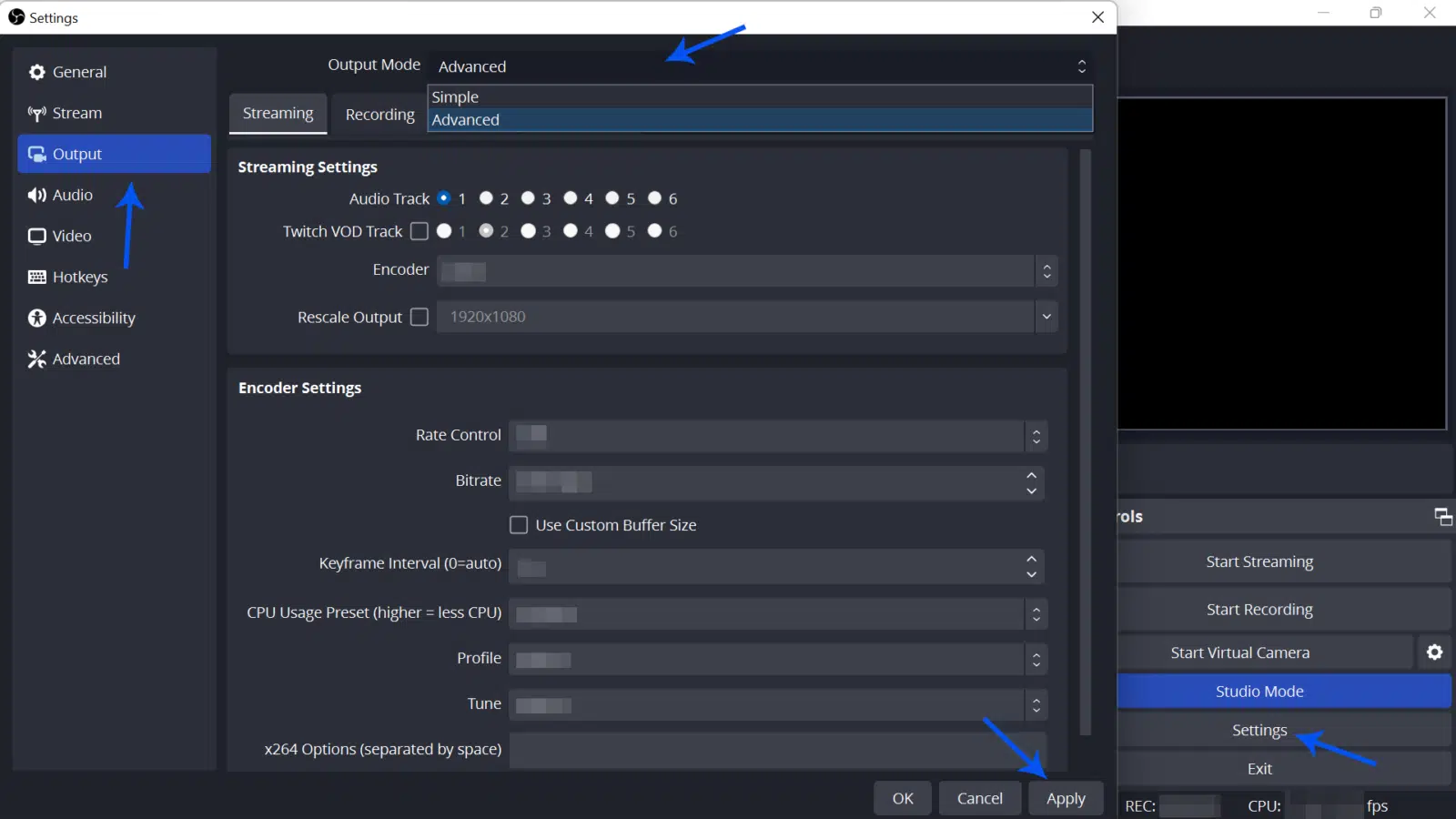Click the settings panel vertical scrollbar

1085,442
